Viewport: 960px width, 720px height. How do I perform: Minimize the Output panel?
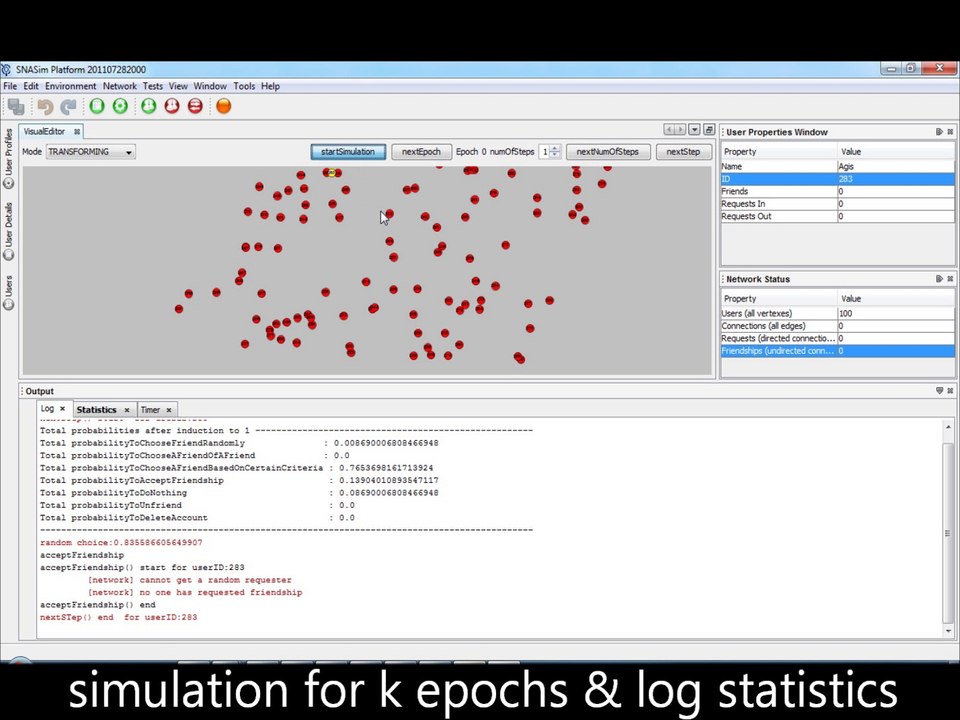point(939,391)
